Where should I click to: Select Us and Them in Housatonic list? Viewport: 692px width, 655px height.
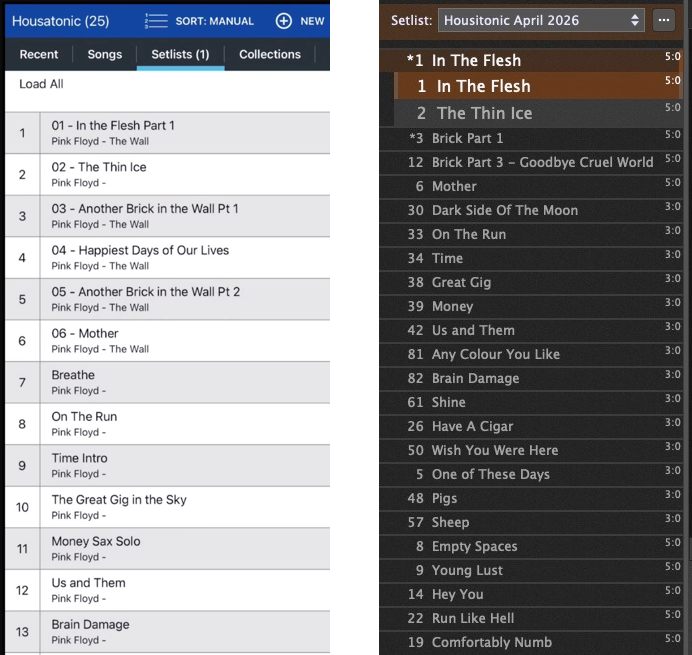167,590
